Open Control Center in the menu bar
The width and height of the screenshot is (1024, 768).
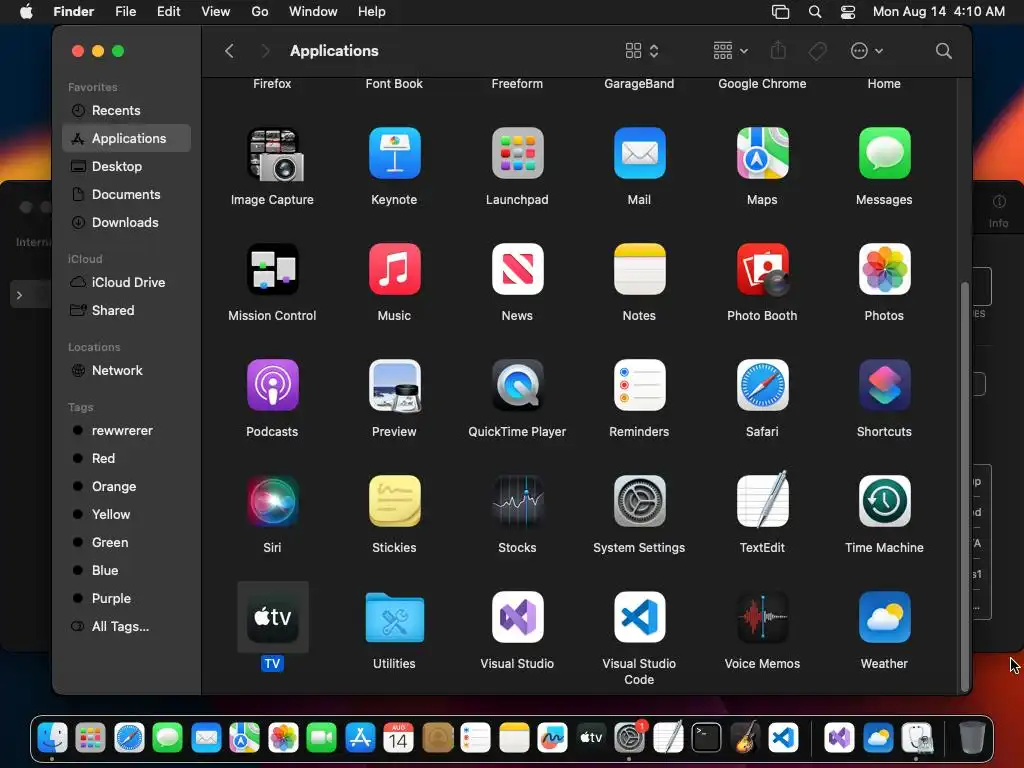(848, 12)
